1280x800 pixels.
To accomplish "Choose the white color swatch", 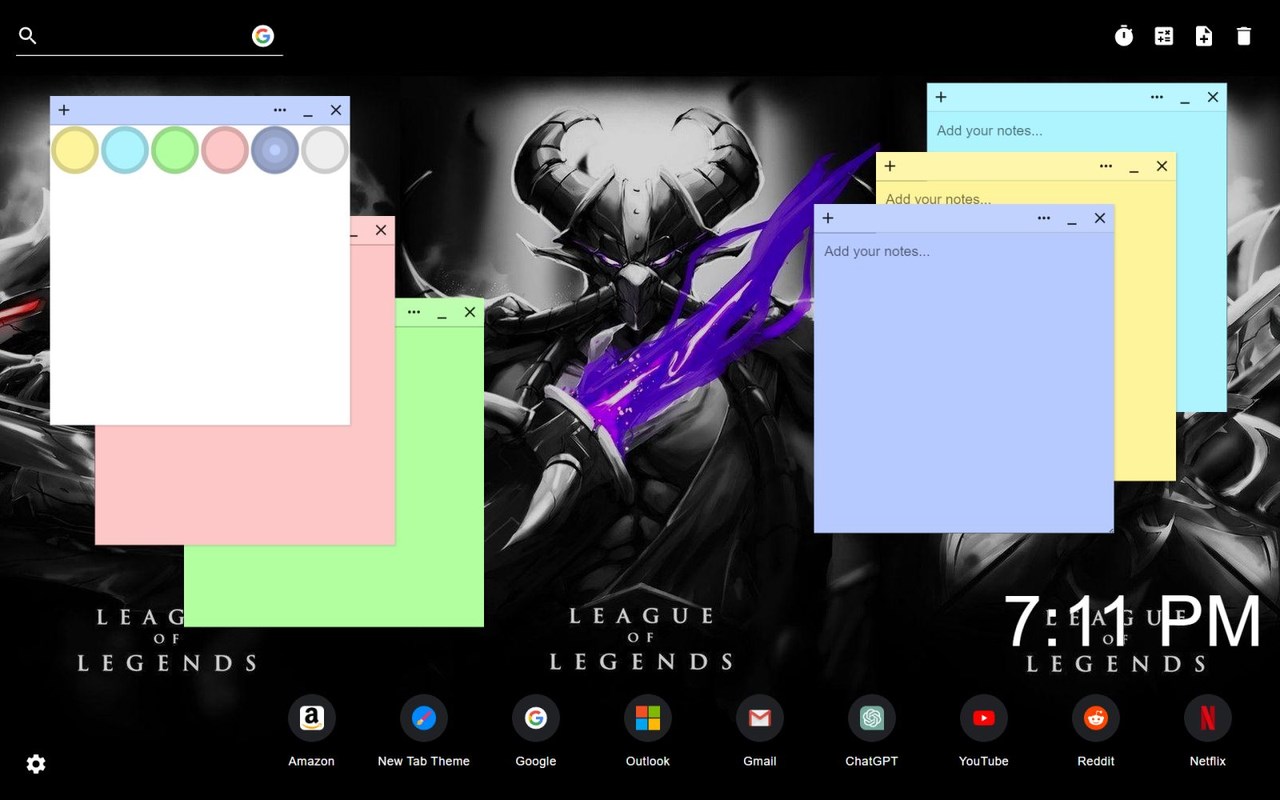I will click(325, 150).
